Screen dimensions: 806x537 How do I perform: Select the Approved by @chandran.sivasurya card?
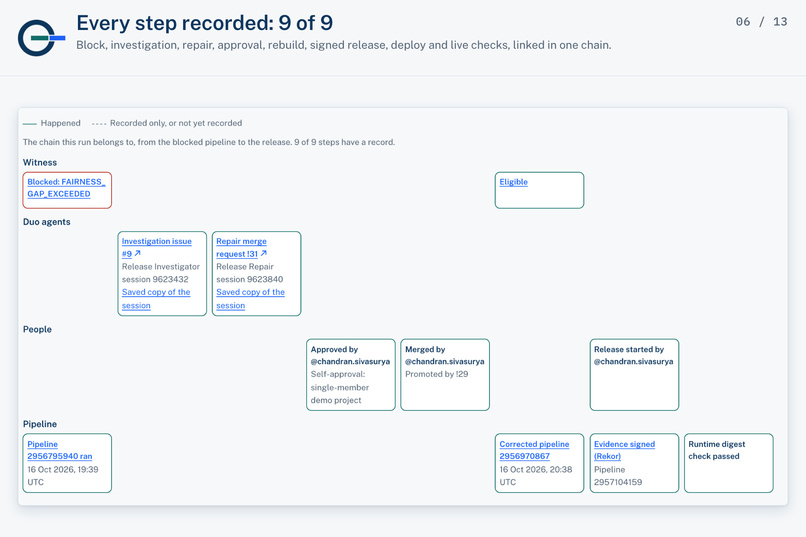351,375
